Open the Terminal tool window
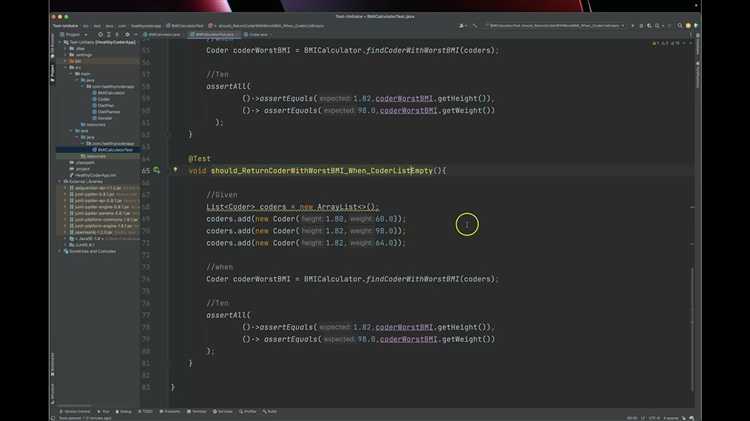This screenshot has width=750, height=421. click(x=197, y=411)
